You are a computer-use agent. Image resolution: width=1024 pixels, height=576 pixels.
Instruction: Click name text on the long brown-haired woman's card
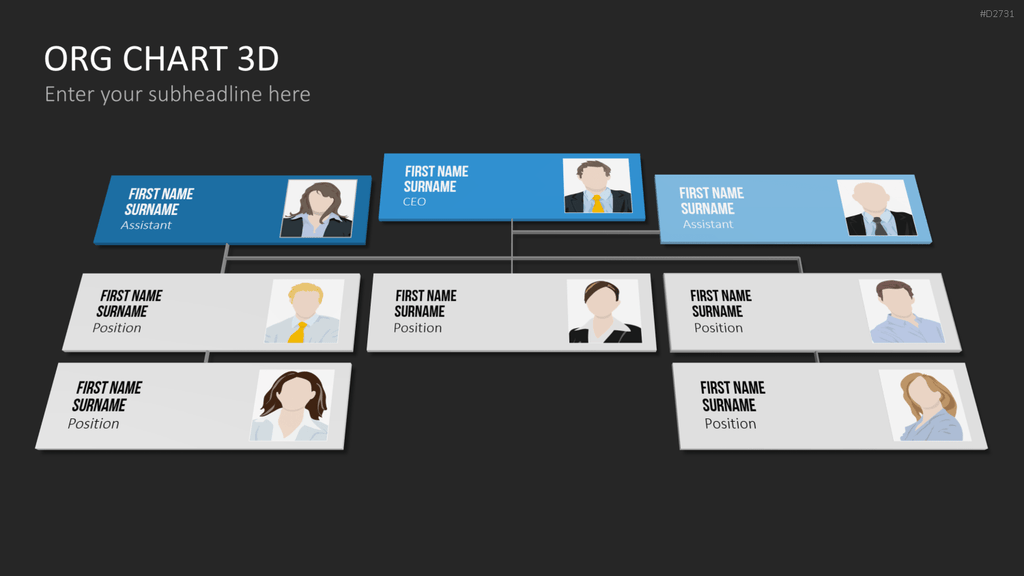coord(107,396)
